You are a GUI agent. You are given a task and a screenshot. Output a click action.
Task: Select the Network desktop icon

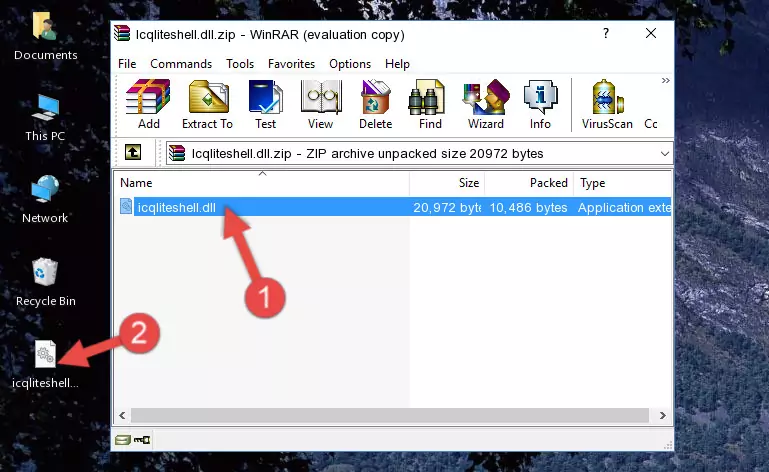45,200
